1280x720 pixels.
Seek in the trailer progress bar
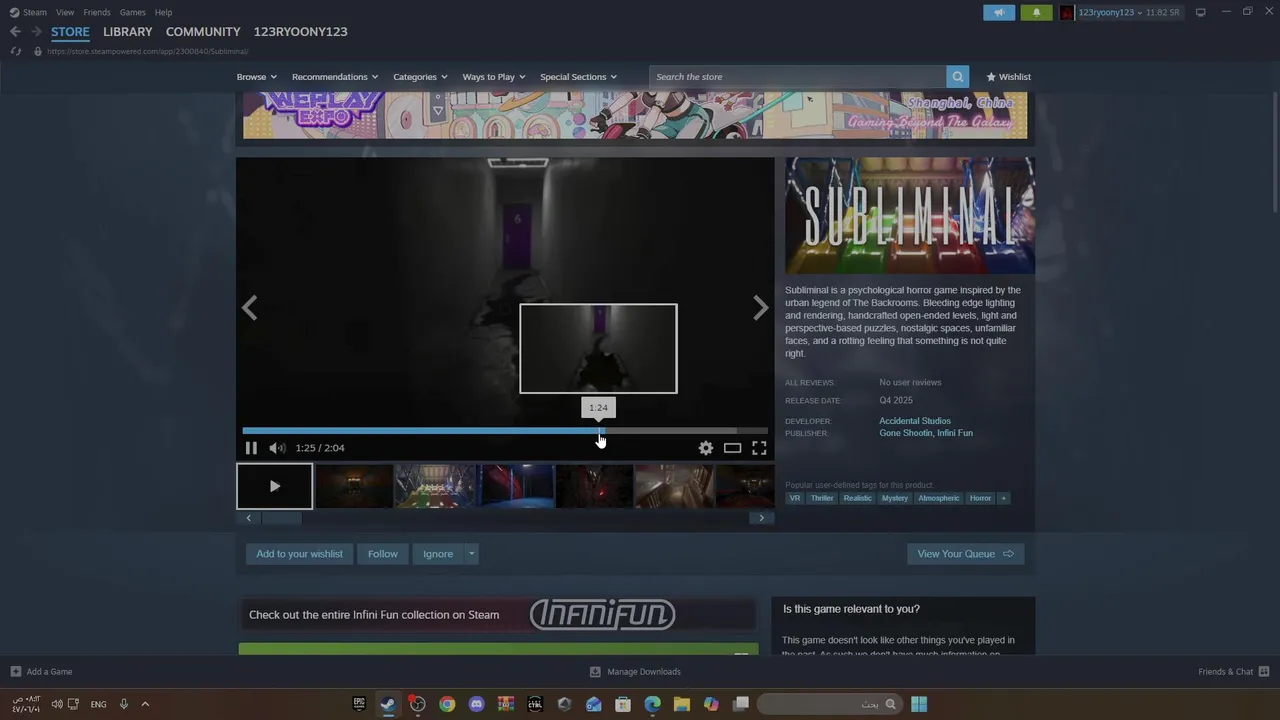click(x=505, y=431)
